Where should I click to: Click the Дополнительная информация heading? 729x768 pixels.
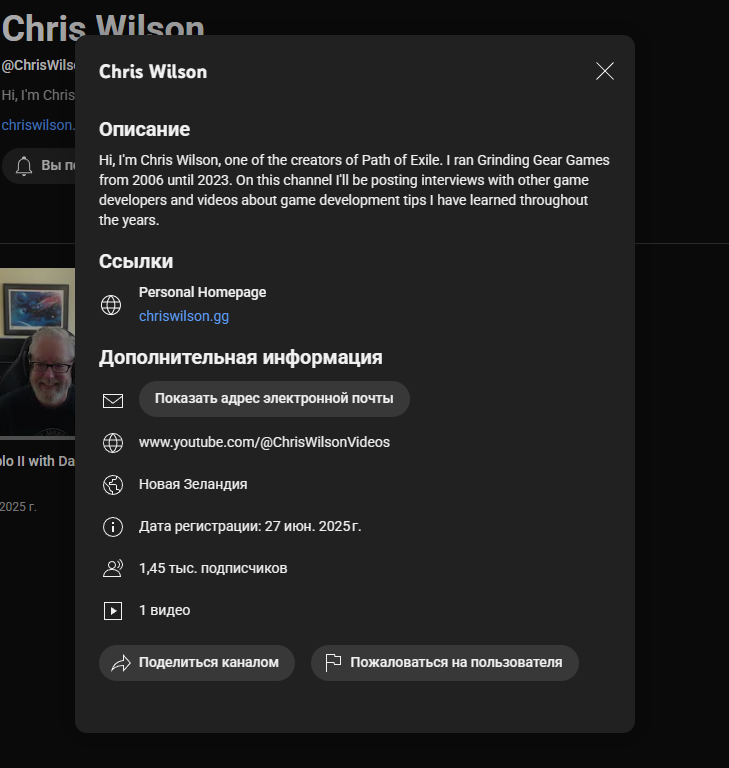tap(241, 358)
